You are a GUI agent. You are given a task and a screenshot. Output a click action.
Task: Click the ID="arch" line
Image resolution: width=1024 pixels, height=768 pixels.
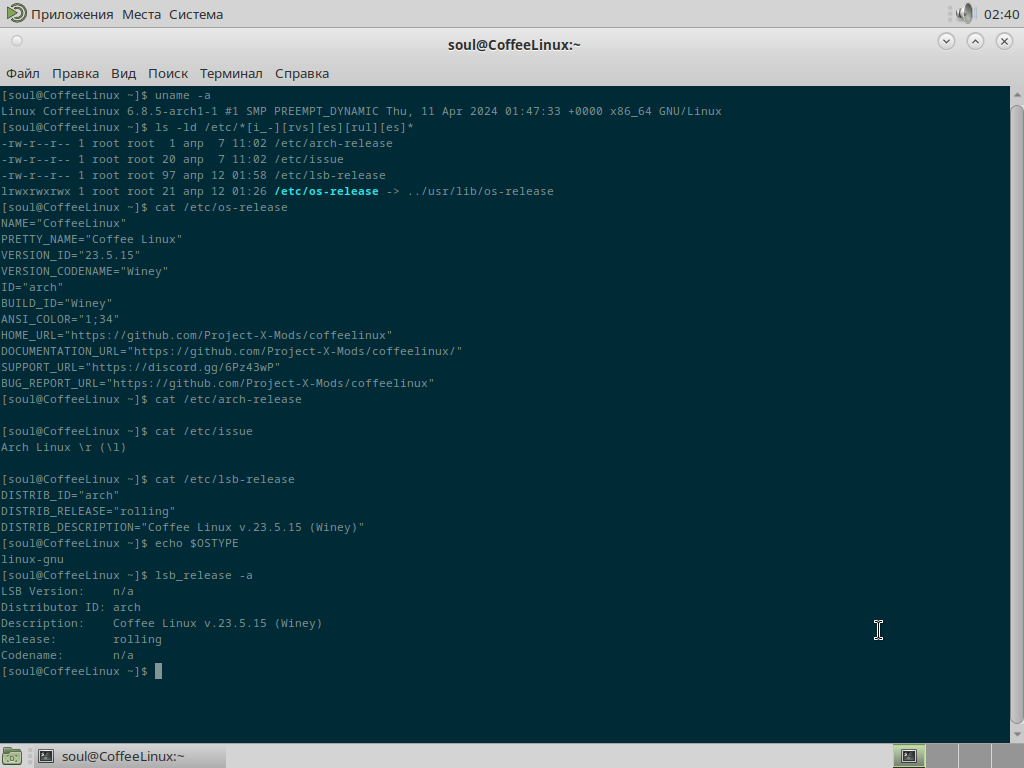(33, 287)
